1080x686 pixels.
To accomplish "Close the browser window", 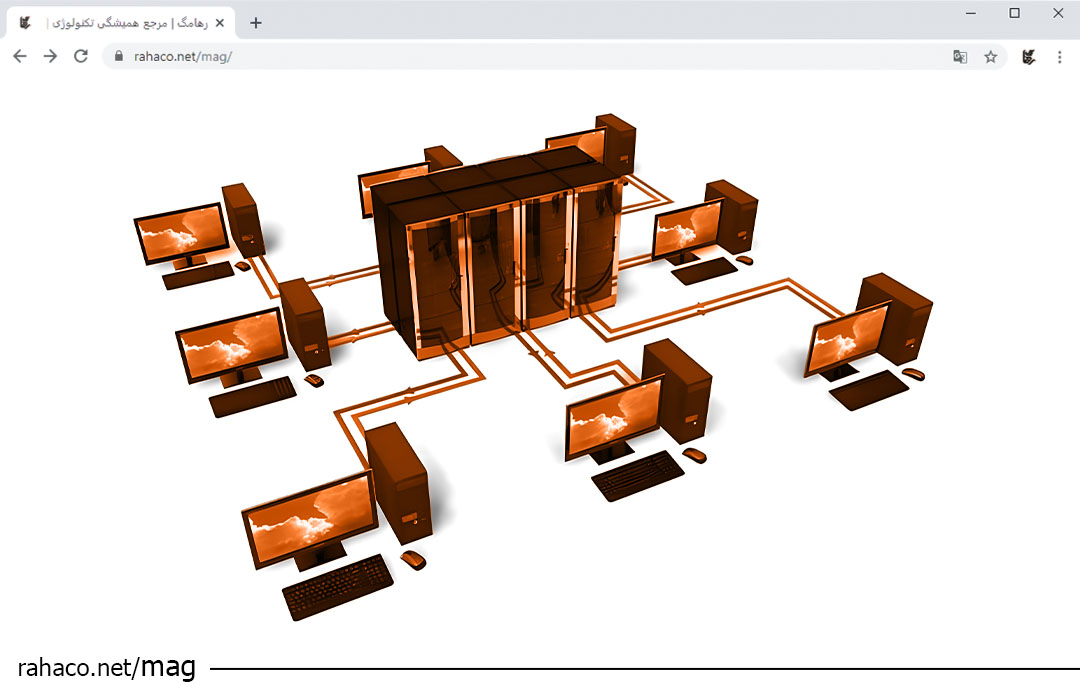I will click(x=1058, y=13).
